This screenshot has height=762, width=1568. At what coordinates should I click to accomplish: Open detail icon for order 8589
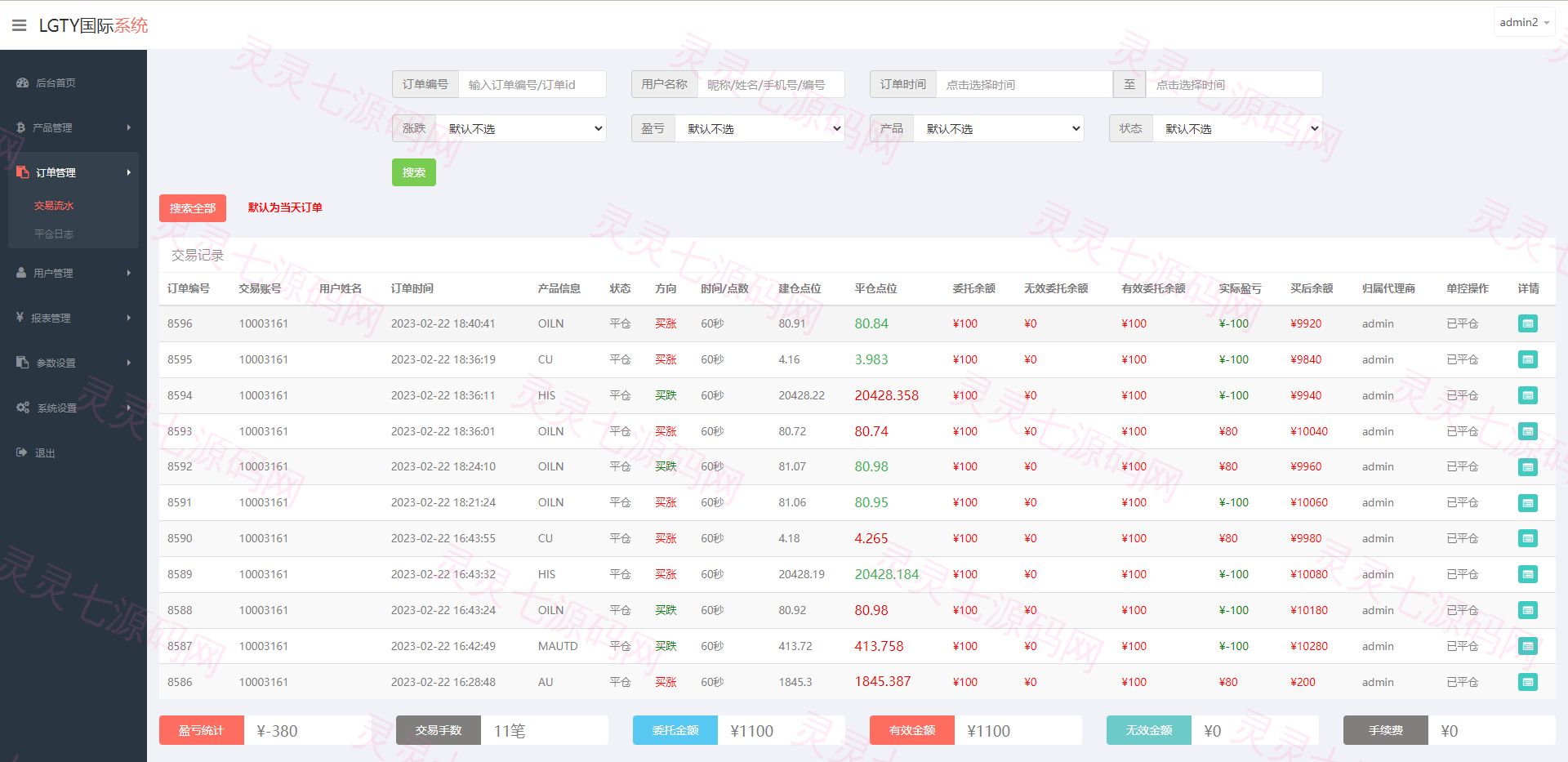(x=1527, y=574)
